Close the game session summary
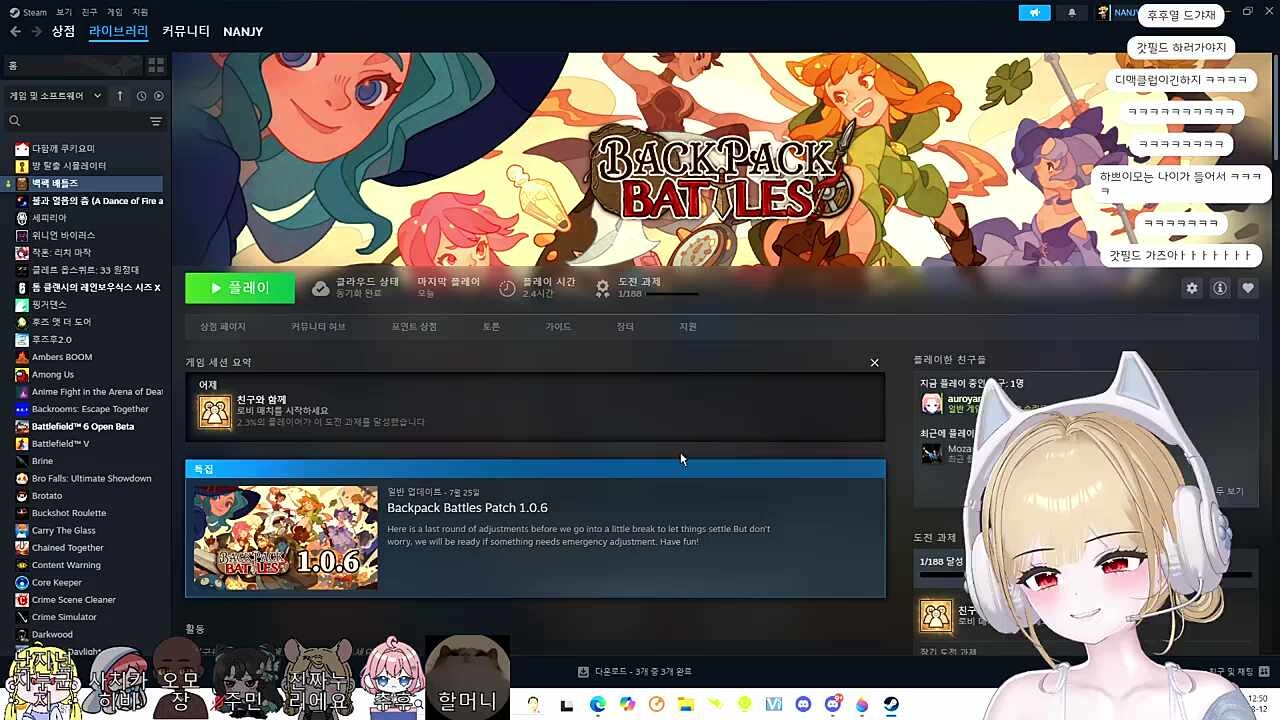This screenshot has width=1280, height=720. pos(874,362)
